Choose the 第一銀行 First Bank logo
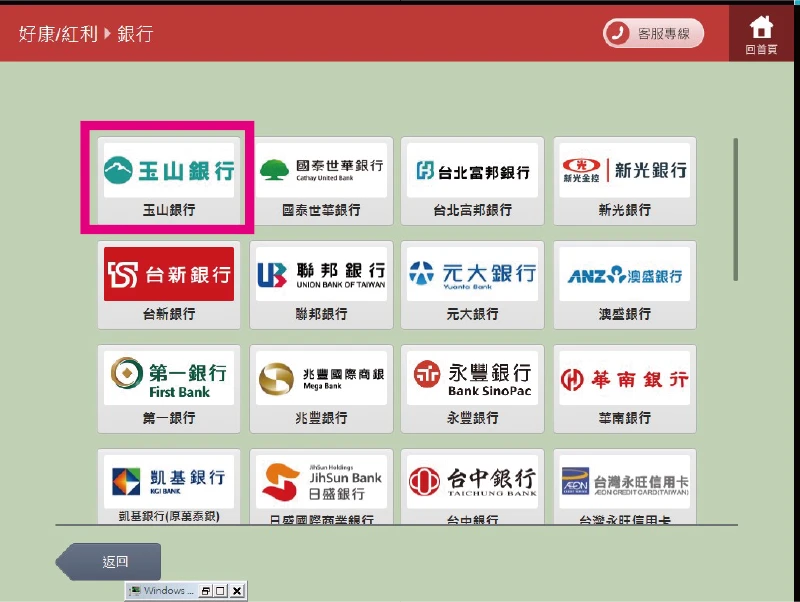 click(169, 378)
